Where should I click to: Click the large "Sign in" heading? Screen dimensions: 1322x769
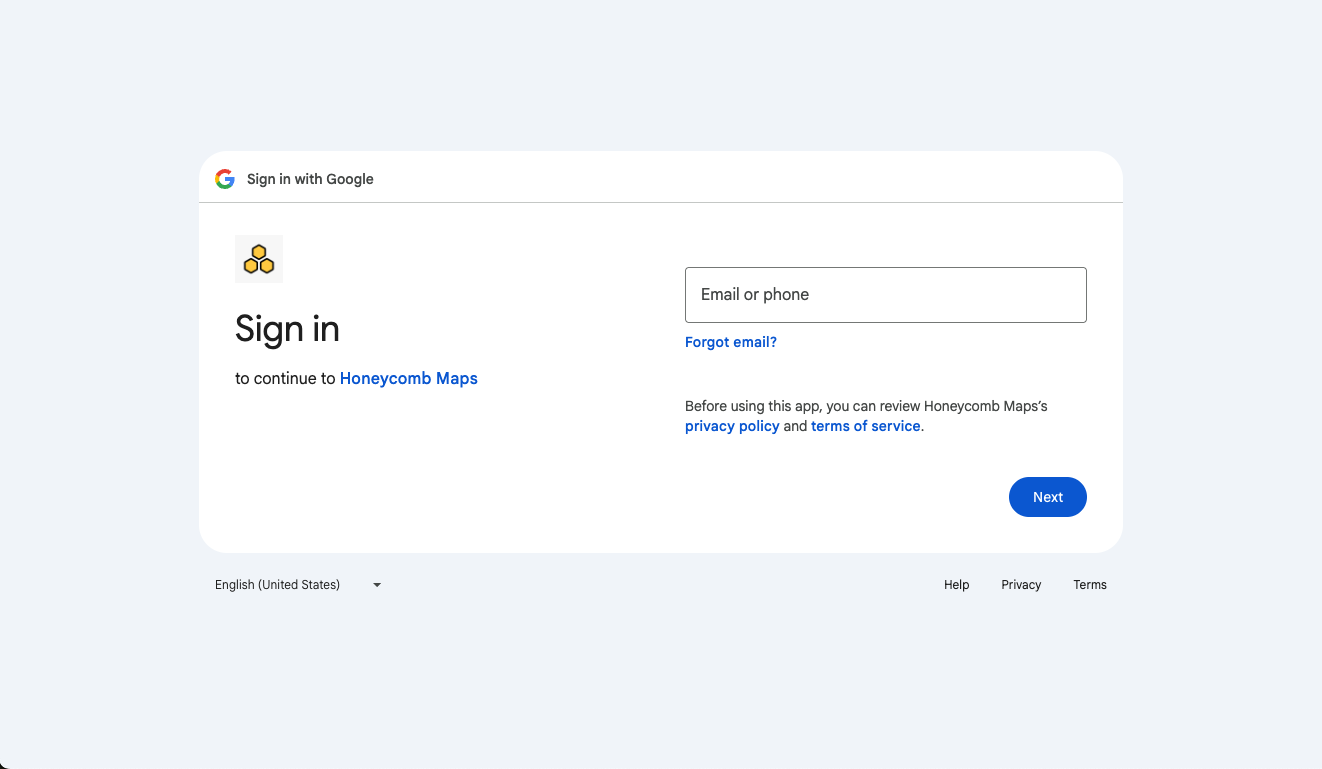(287, 329)
